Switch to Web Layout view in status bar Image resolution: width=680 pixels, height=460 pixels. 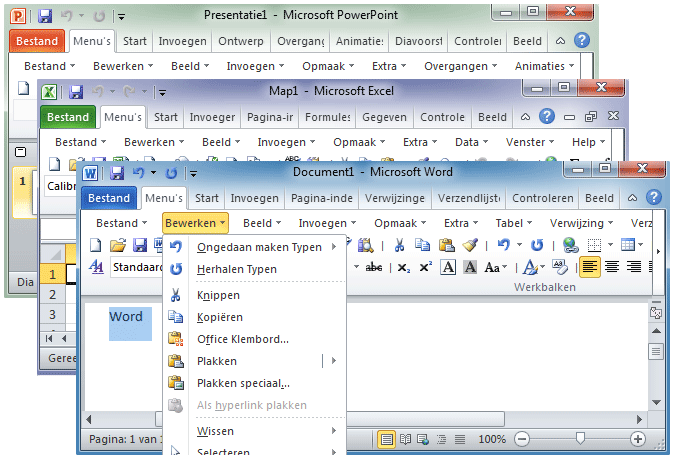(423, 440)
